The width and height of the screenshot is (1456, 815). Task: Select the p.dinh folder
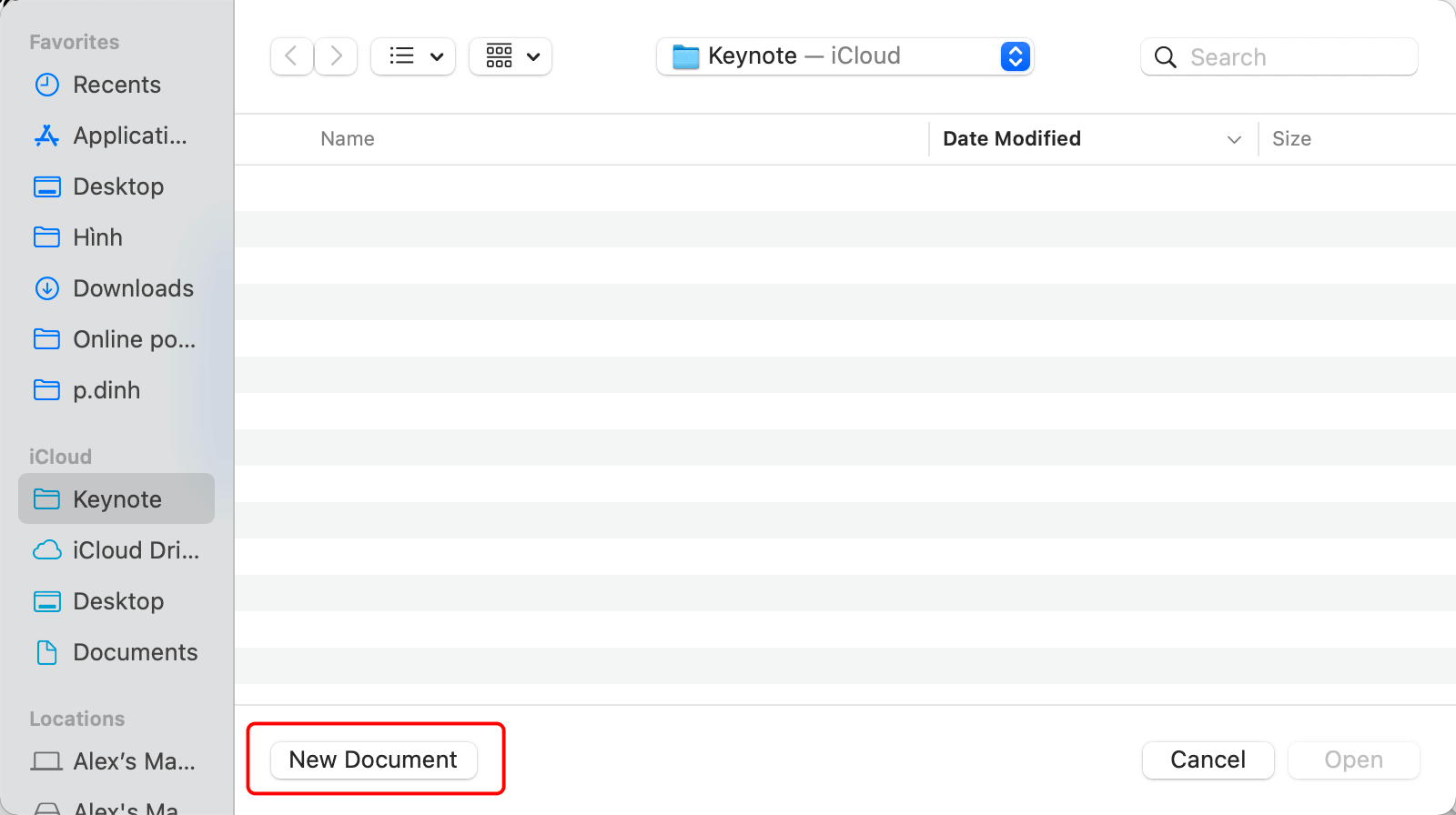pos(116,390)
